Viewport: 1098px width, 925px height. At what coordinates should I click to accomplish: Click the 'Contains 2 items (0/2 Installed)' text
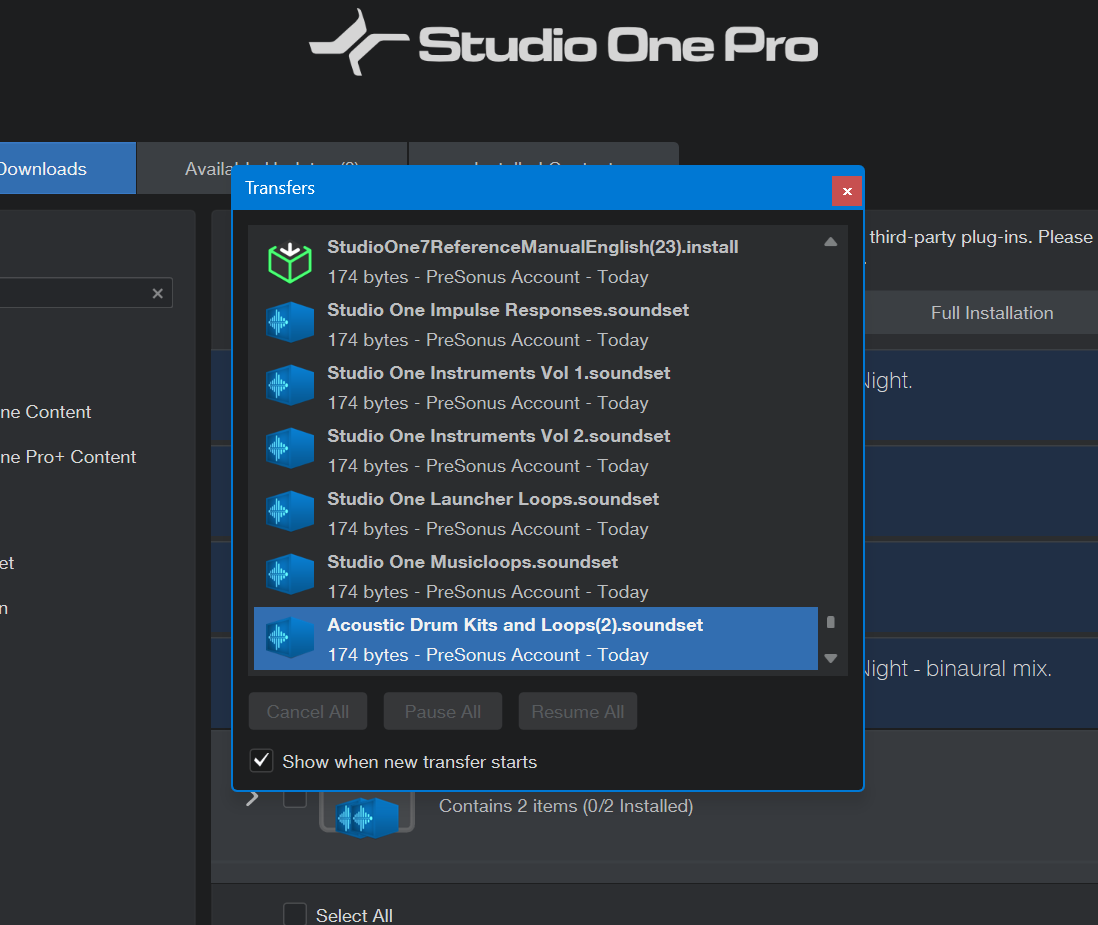[x=566, y=806]
